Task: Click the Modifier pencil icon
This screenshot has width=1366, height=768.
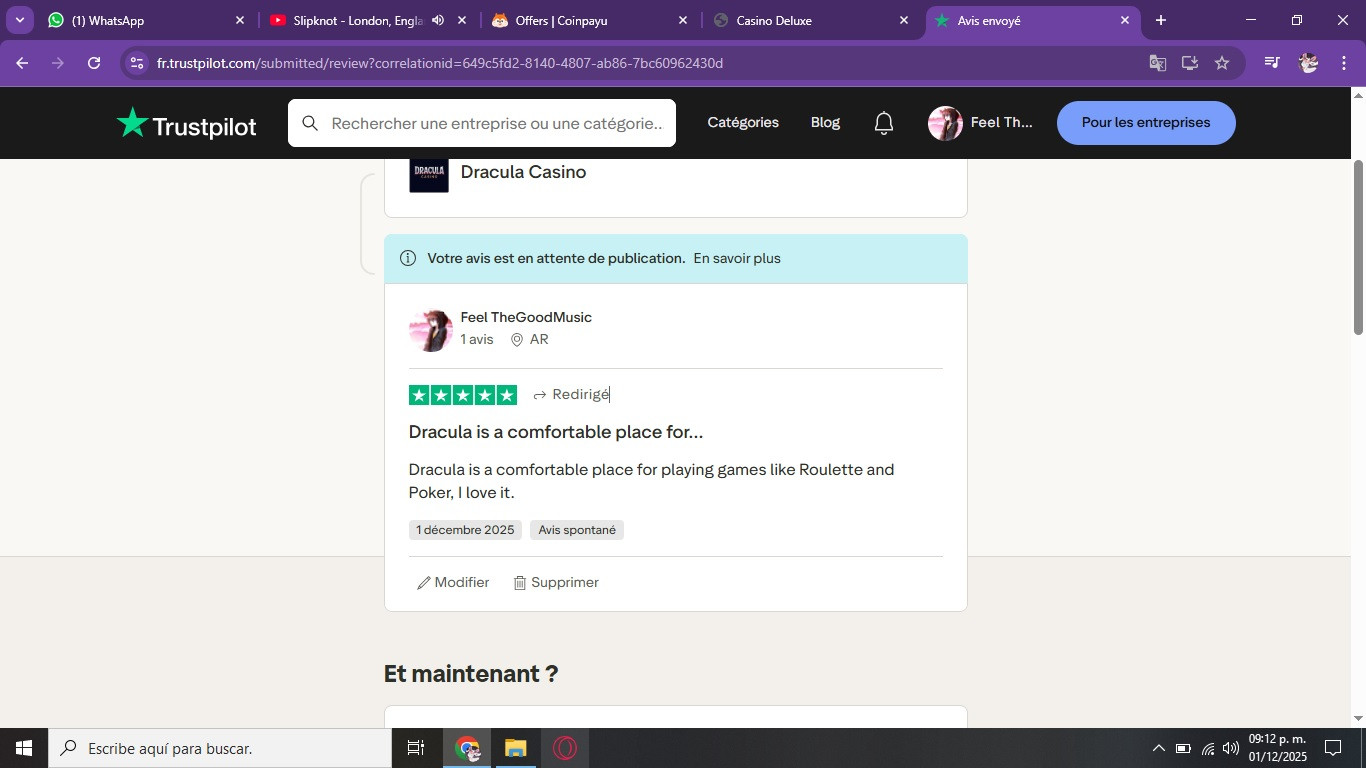Action: pyautogui.click(x=424, y=583)
